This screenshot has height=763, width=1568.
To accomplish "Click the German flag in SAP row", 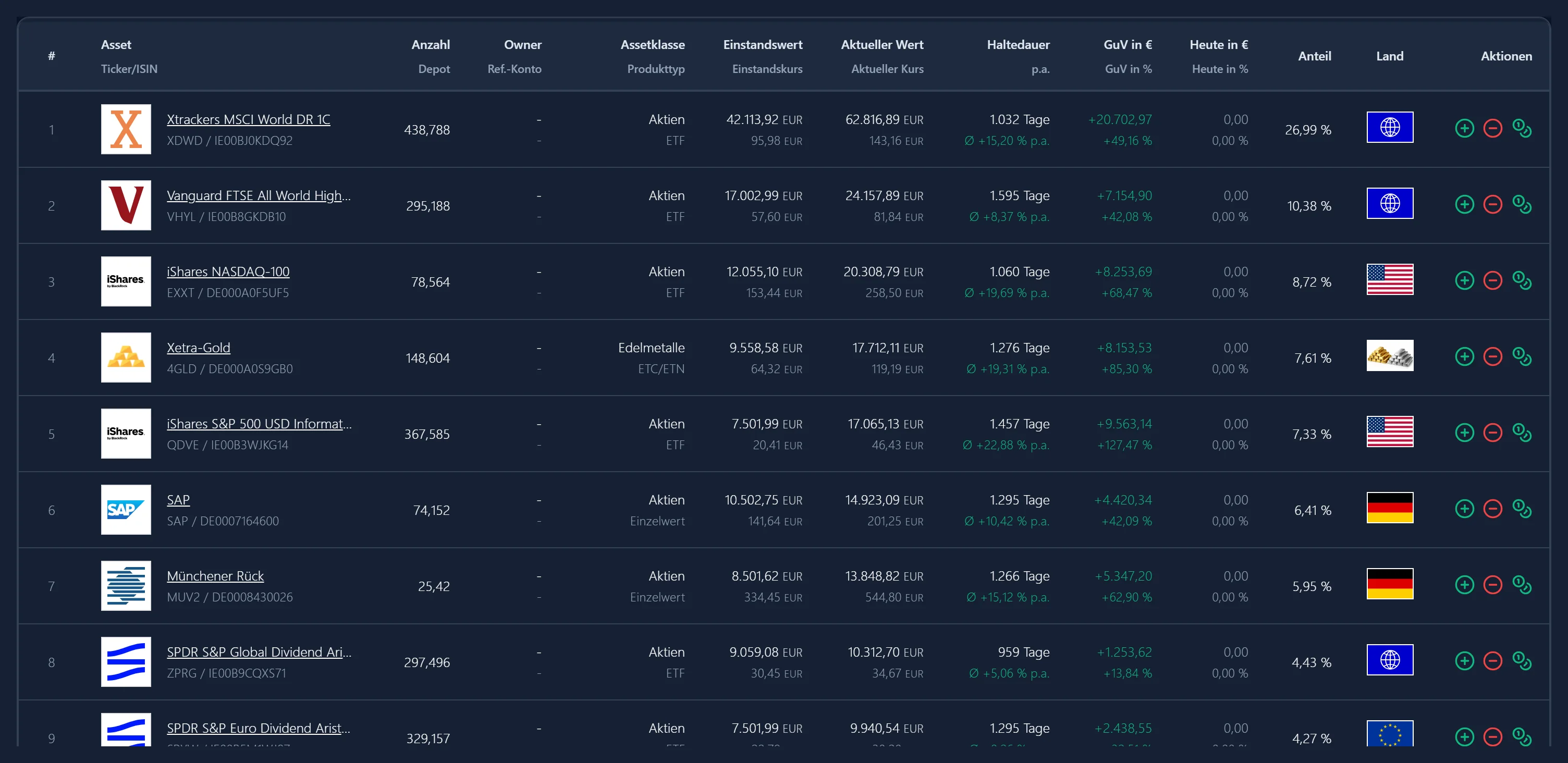I will coord(1390,508).
